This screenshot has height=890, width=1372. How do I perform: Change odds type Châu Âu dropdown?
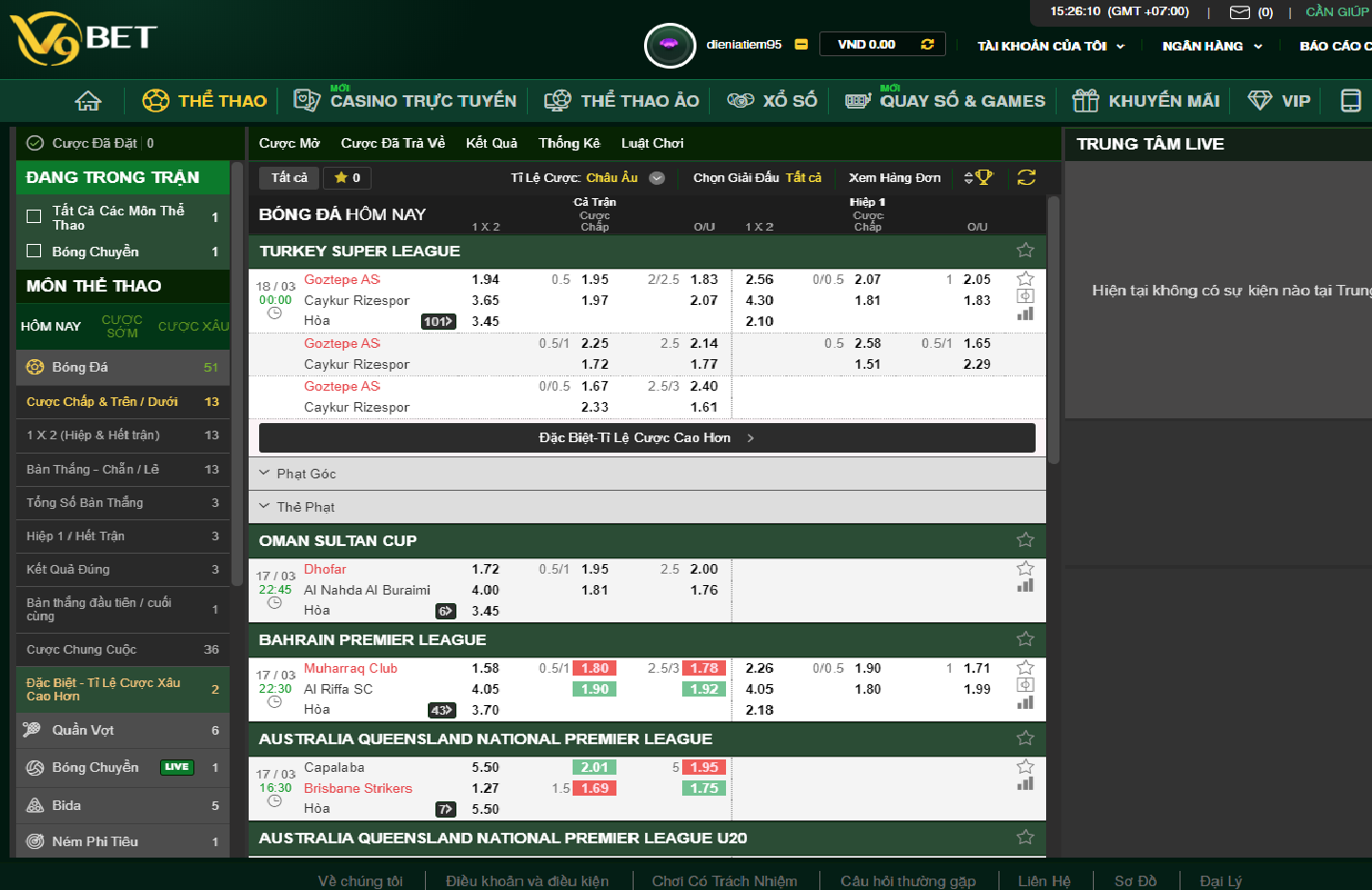tap(625, 177)
